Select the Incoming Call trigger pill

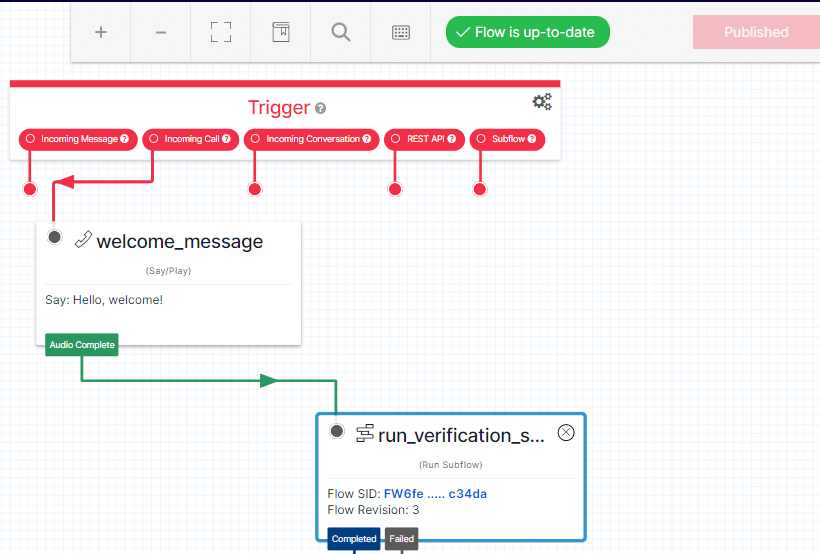[x=191, y=139]
